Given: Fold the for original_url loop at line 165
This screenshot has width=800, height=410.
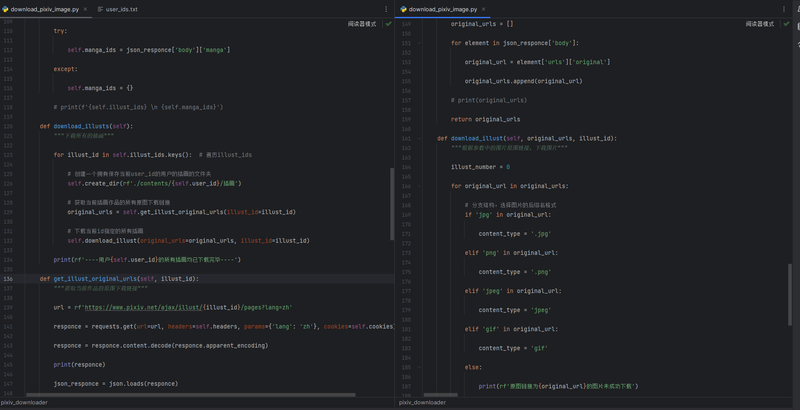Looking at the screenshot, I should (419, 186).
